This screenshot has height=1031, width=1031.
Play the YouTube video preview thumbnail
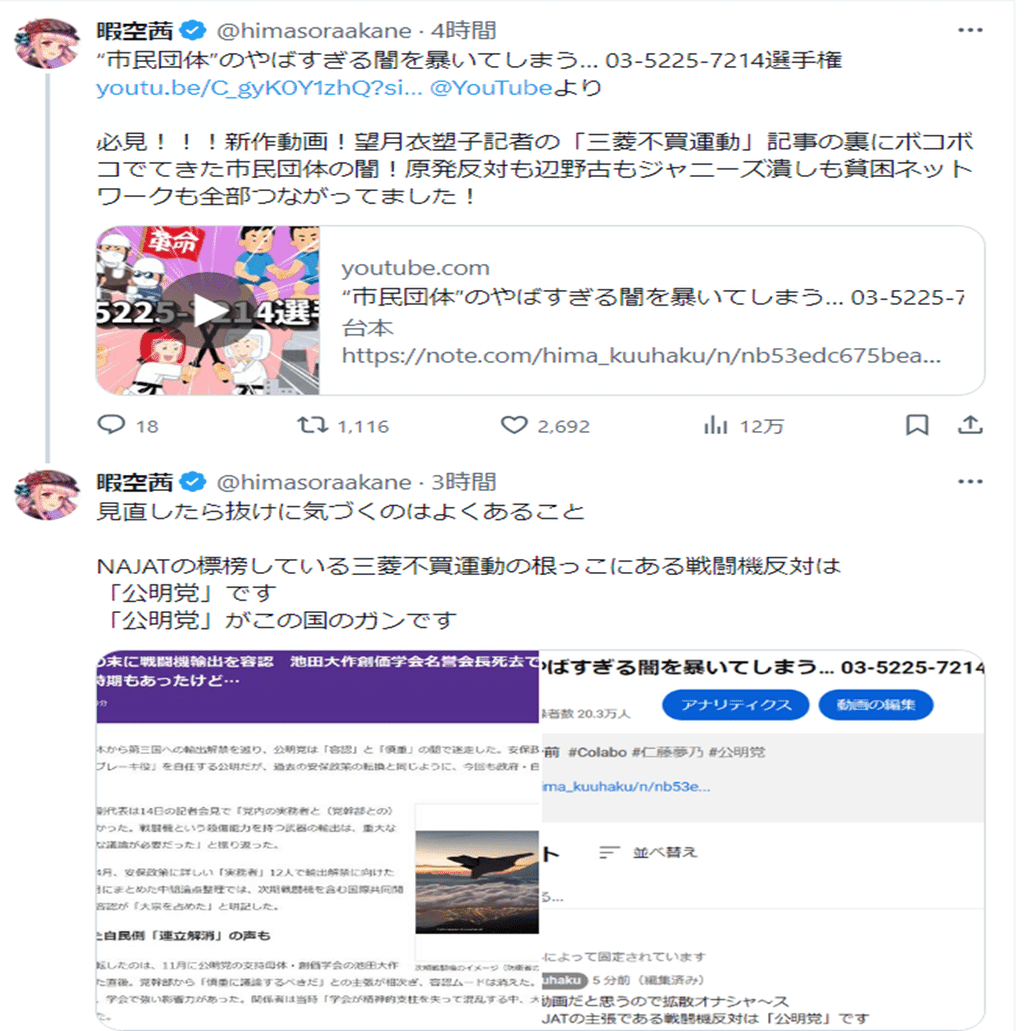(208, 310)
